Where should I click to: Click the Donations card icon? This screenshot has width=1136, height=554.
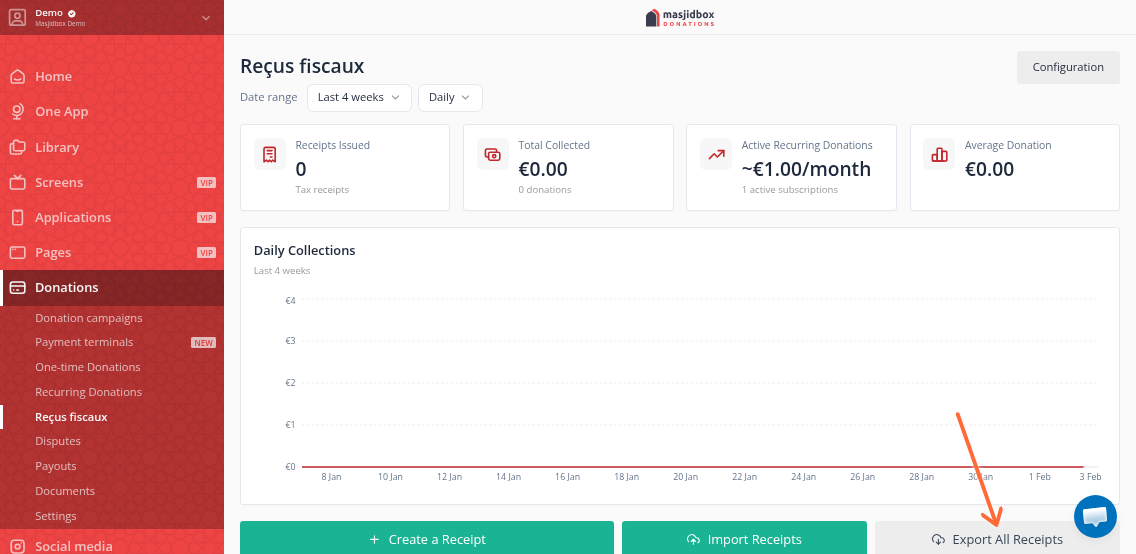(17, 288)
